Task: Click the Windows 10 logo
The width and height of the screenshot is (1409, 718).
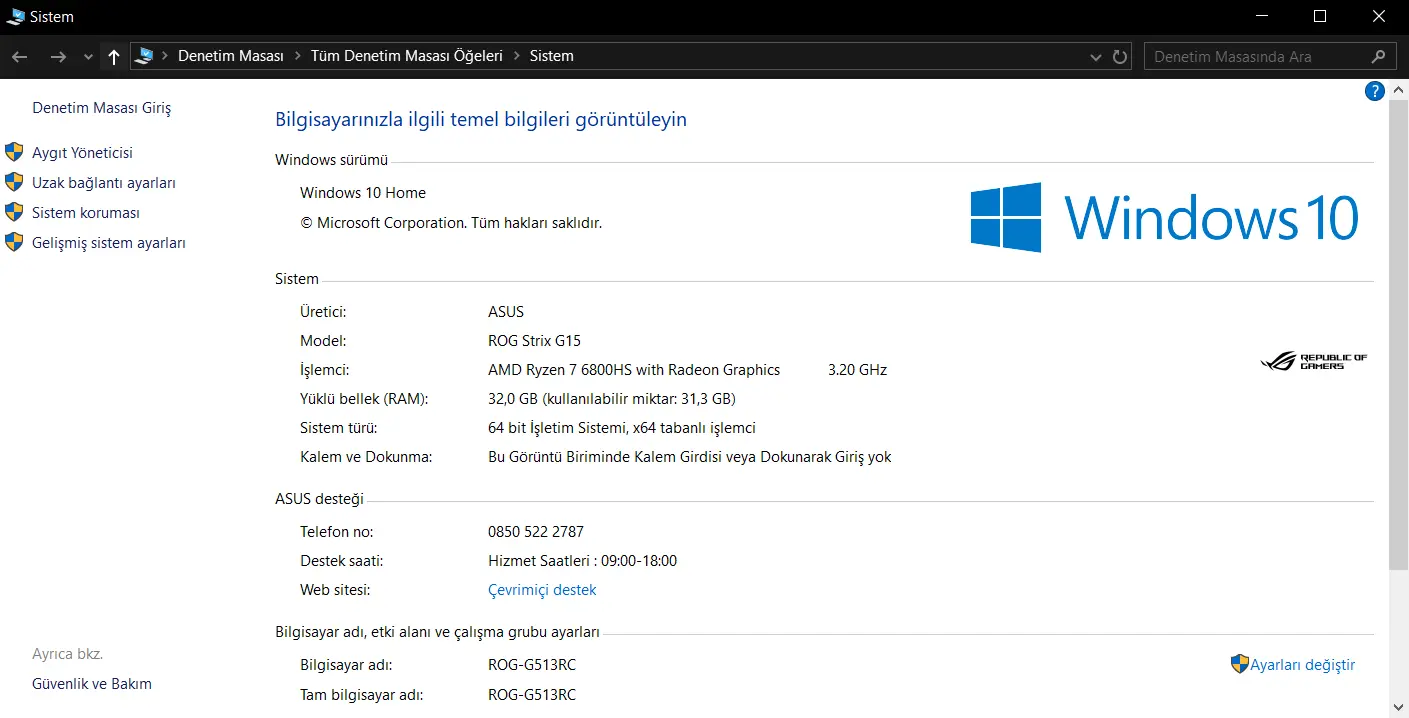Action: [1164, 217]
